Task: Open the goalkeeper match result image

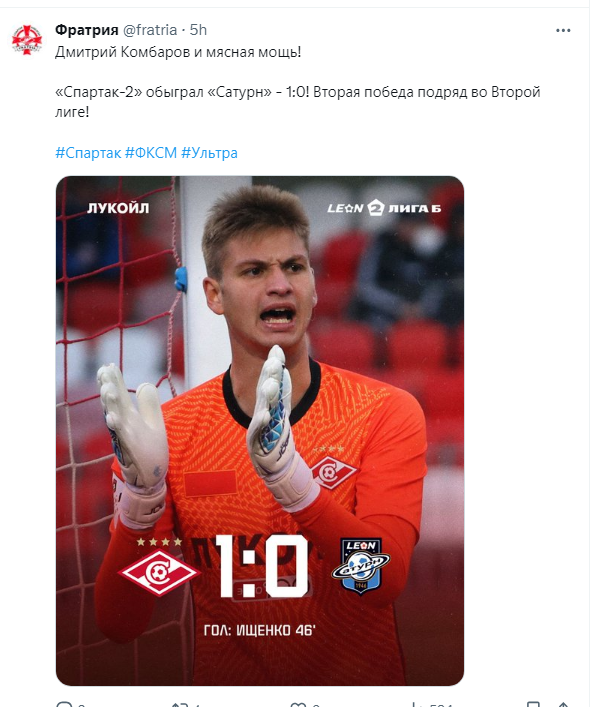Action: [260, 431]
